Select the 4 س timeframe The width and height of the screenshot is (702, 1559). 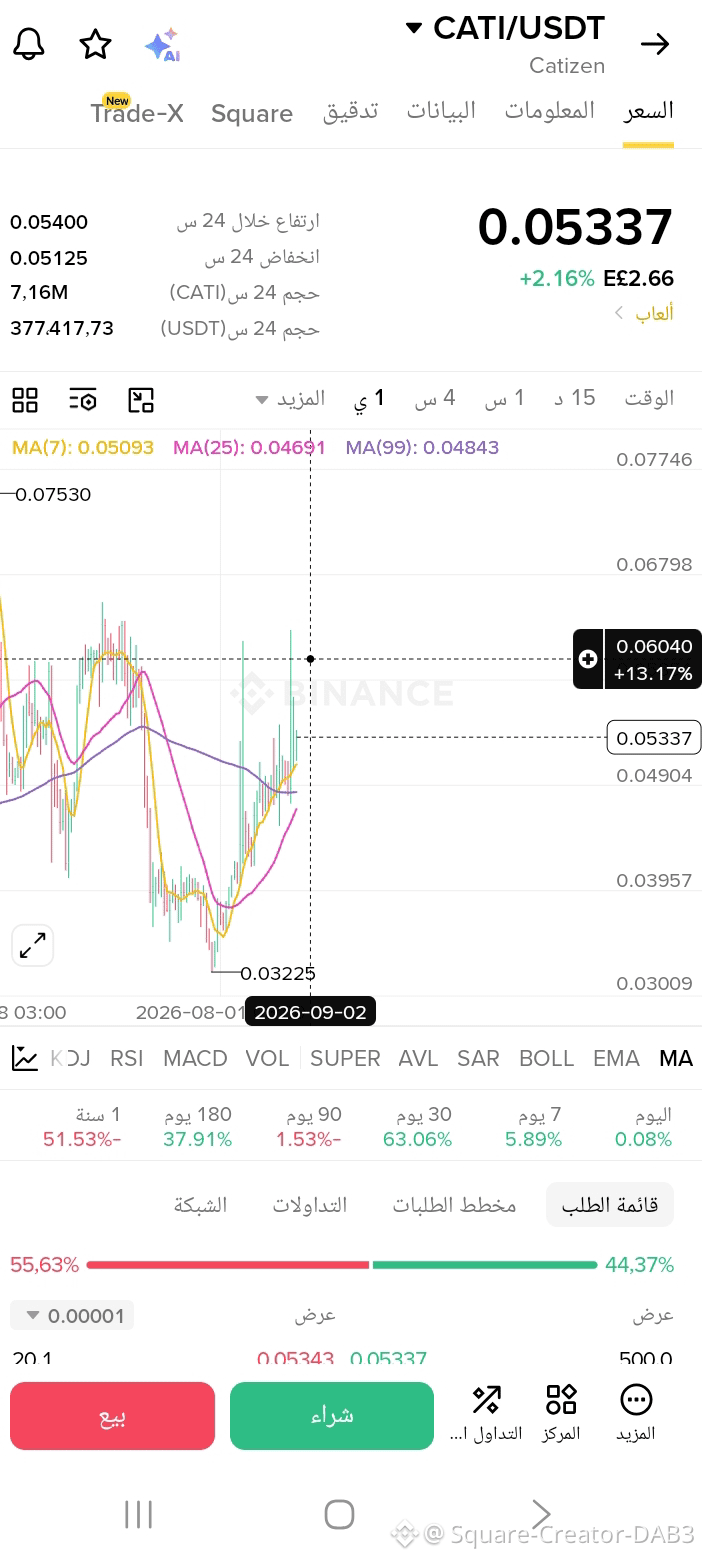tap(435, 399)
